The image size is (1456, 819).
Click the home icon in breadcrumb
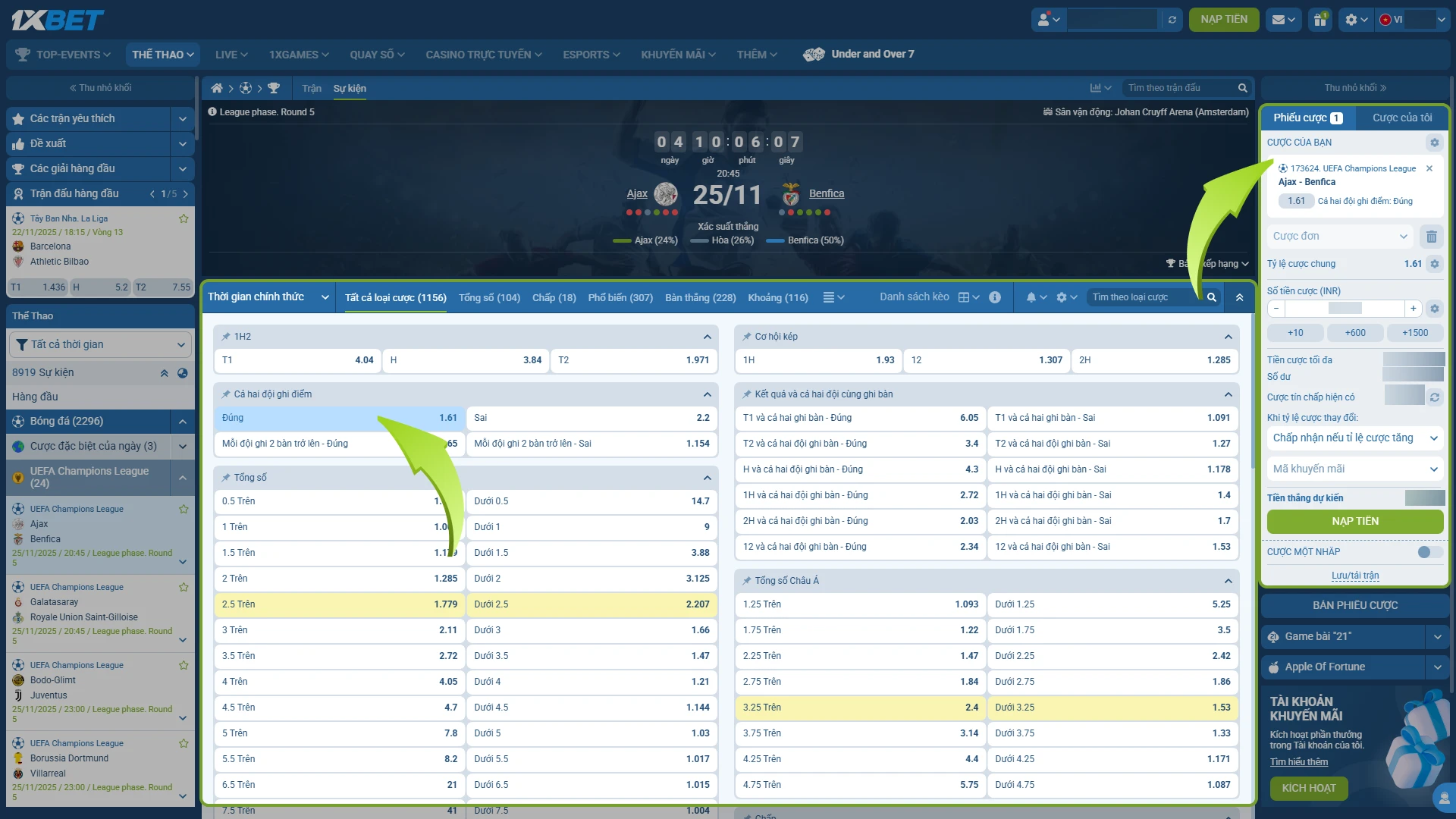pyautogui.click(x=217, y=89)
